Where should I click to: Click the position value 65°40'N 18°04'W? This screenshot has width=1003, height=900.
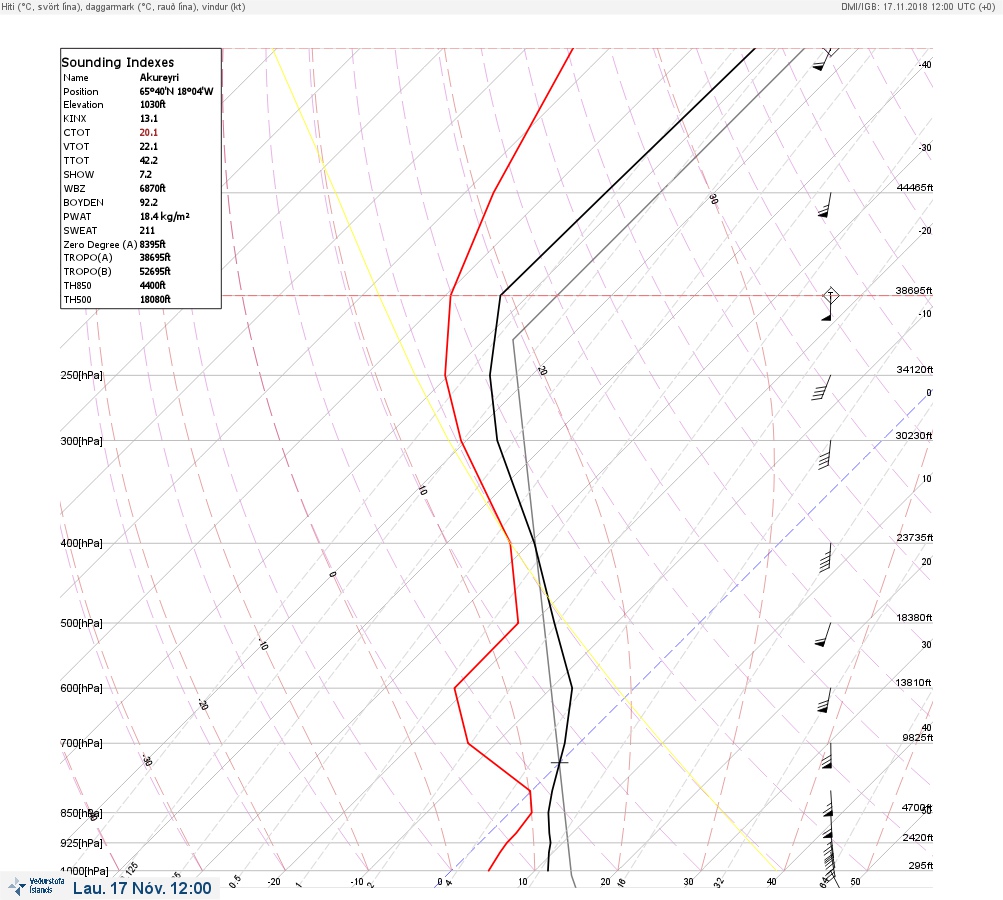177,91
